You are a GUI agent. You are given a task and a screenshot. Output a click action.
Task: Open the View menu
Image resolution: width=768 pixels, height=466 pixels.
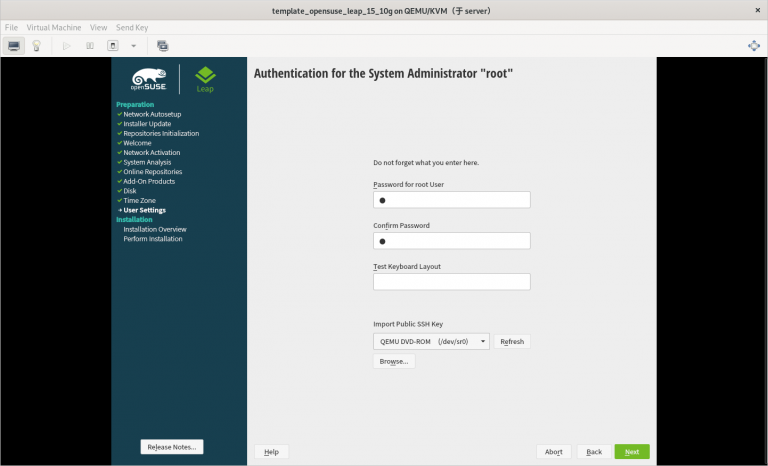(98, 27)
